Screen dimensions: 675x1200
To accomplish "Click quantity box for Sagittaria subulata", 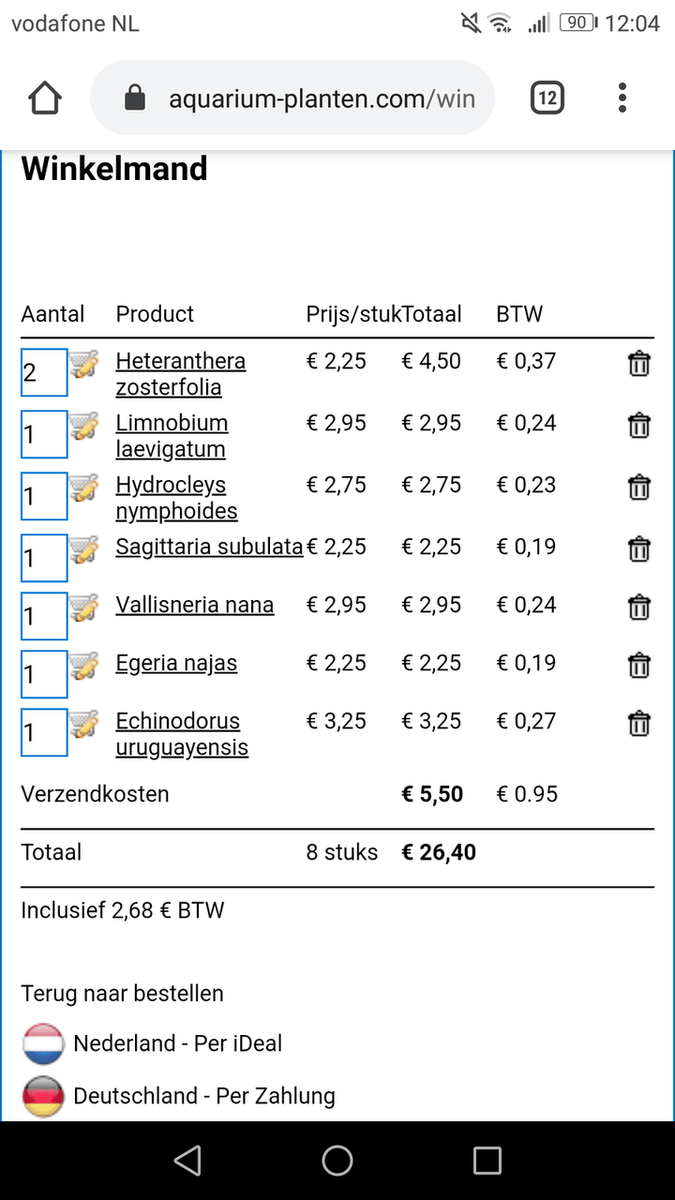I will tap(43, 558).
